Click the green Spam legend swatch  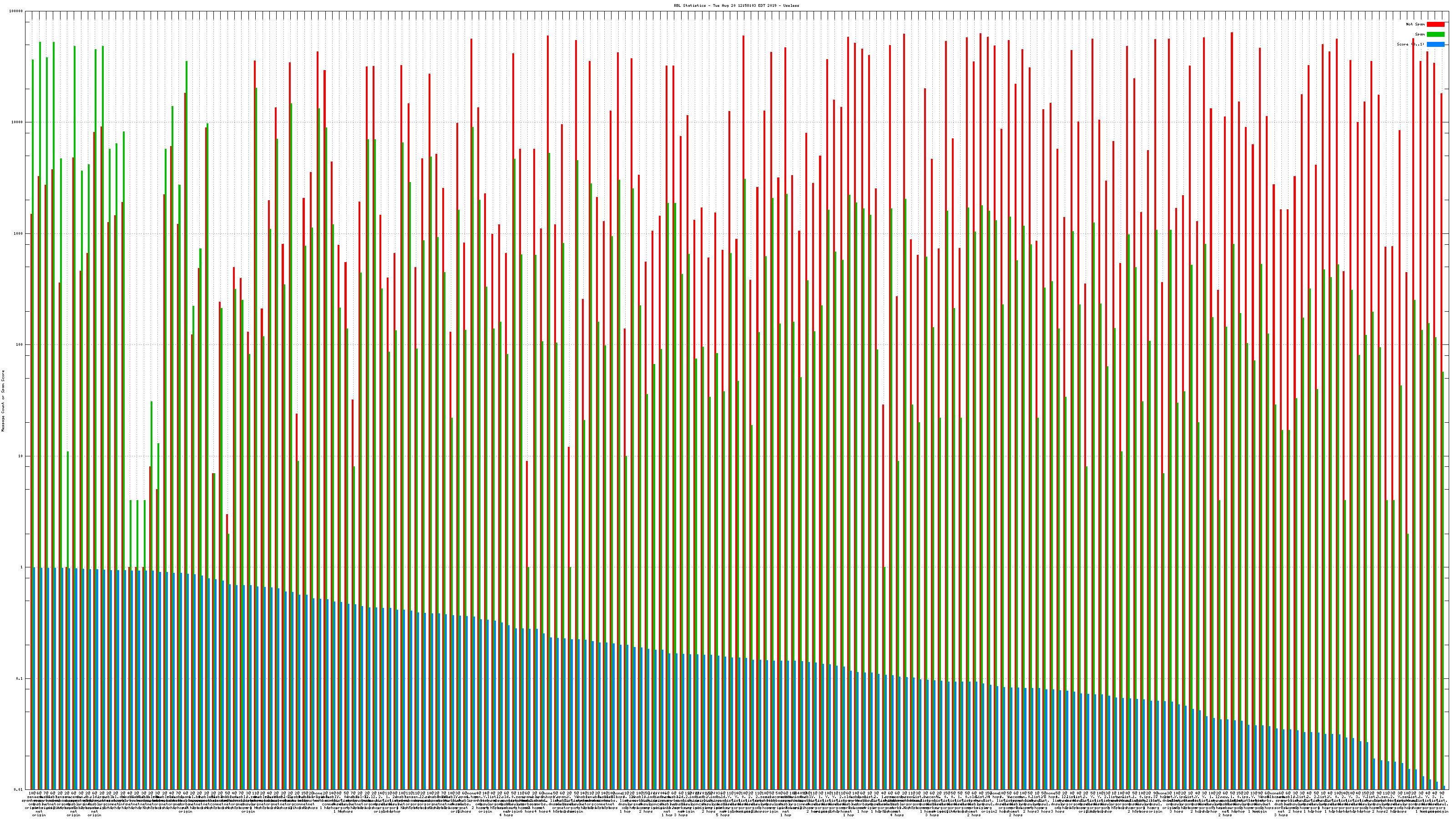[x=1435, y=35]
